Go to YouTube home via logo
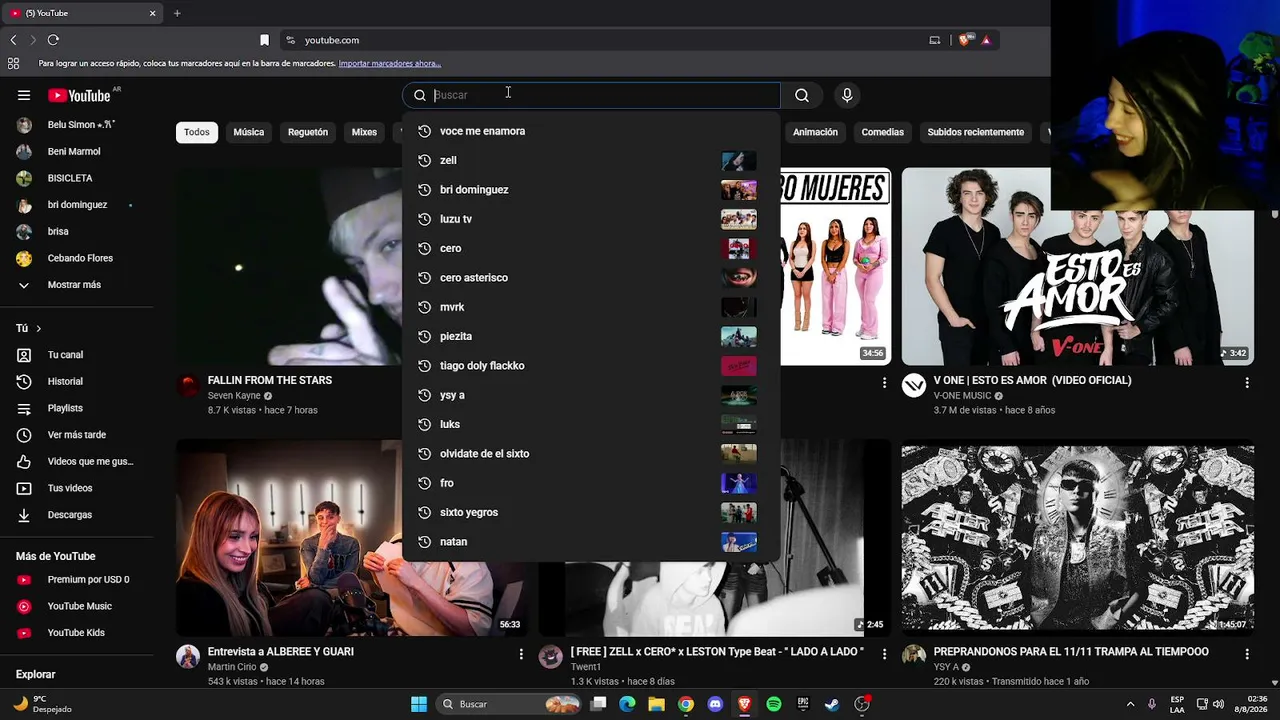 pyautogui.click(x=79, y=95)
